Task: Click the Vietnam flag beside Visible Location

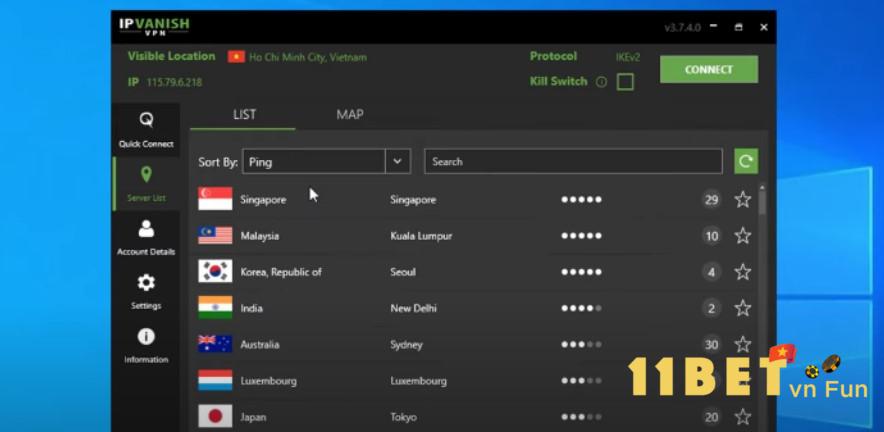Action: (236, 57)
